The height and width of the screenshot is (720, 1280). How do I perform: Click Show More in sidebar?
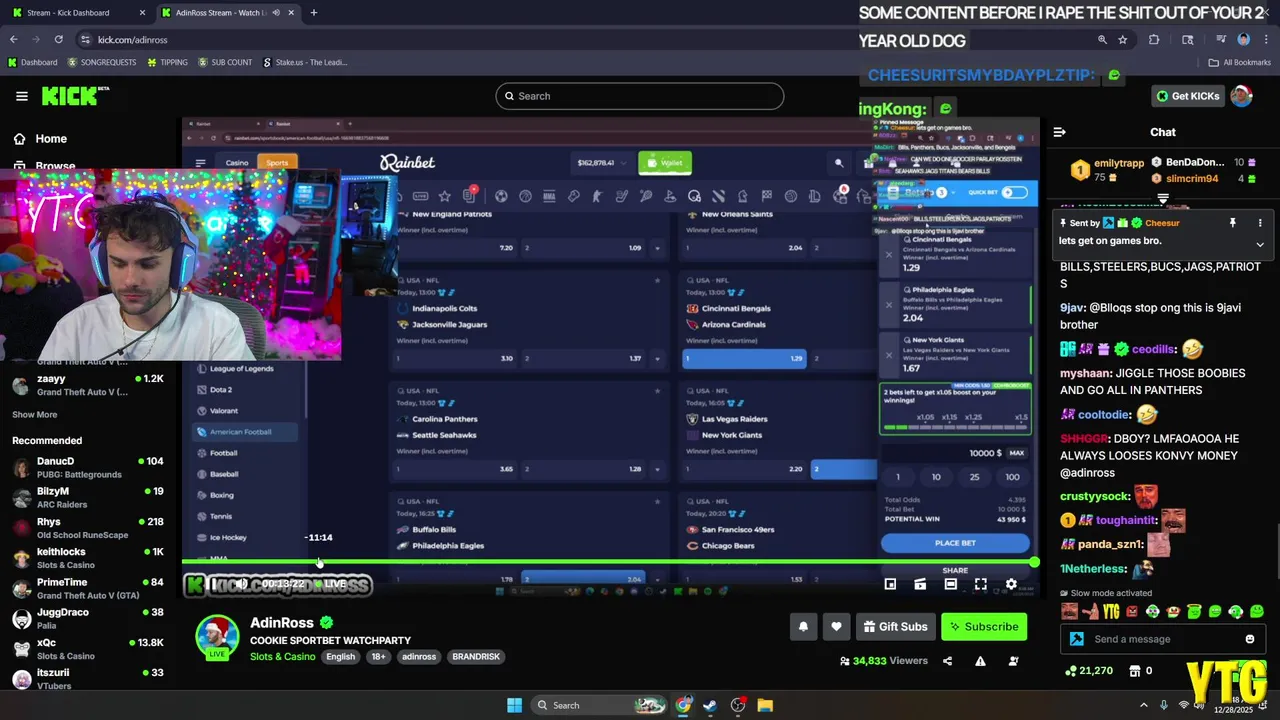pos(35,414)
